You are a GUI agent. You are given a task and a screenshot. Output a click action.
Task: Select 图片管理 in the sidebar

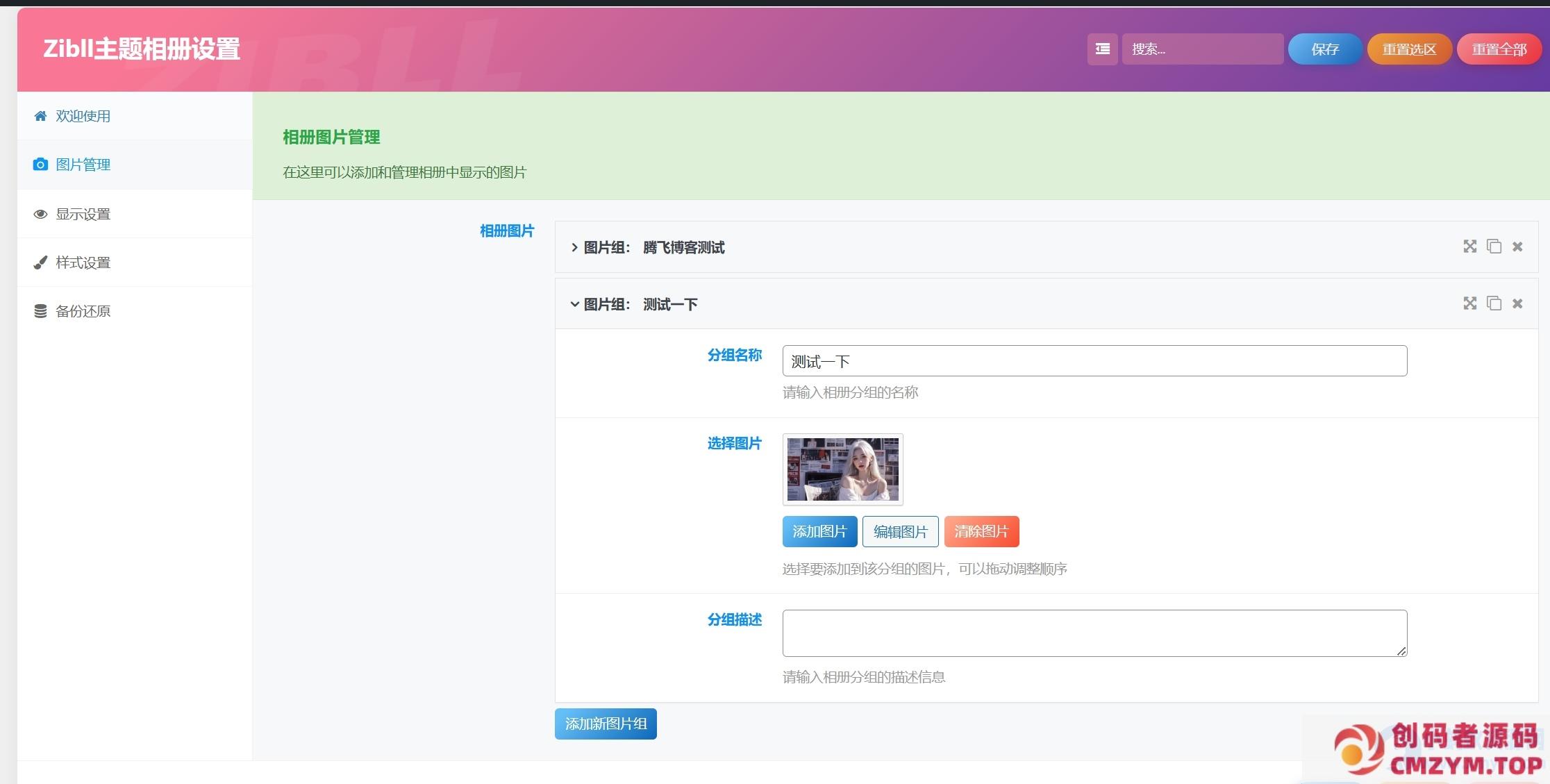[x=83, y=165]
